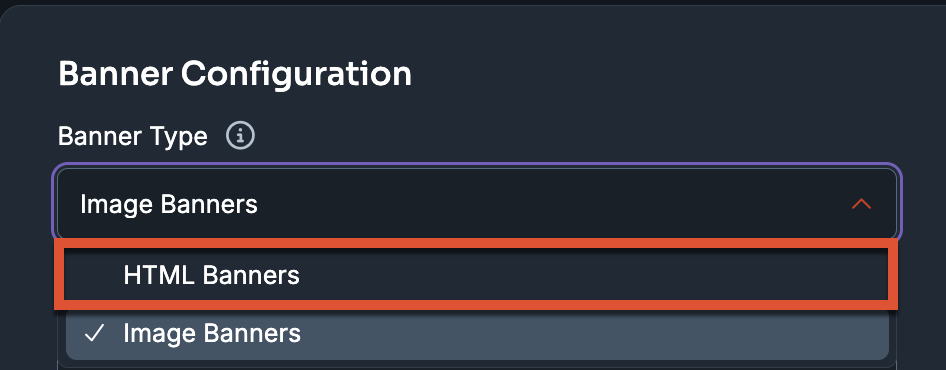Click the last option in the open list
946x370 pixels.
(477, 333)
